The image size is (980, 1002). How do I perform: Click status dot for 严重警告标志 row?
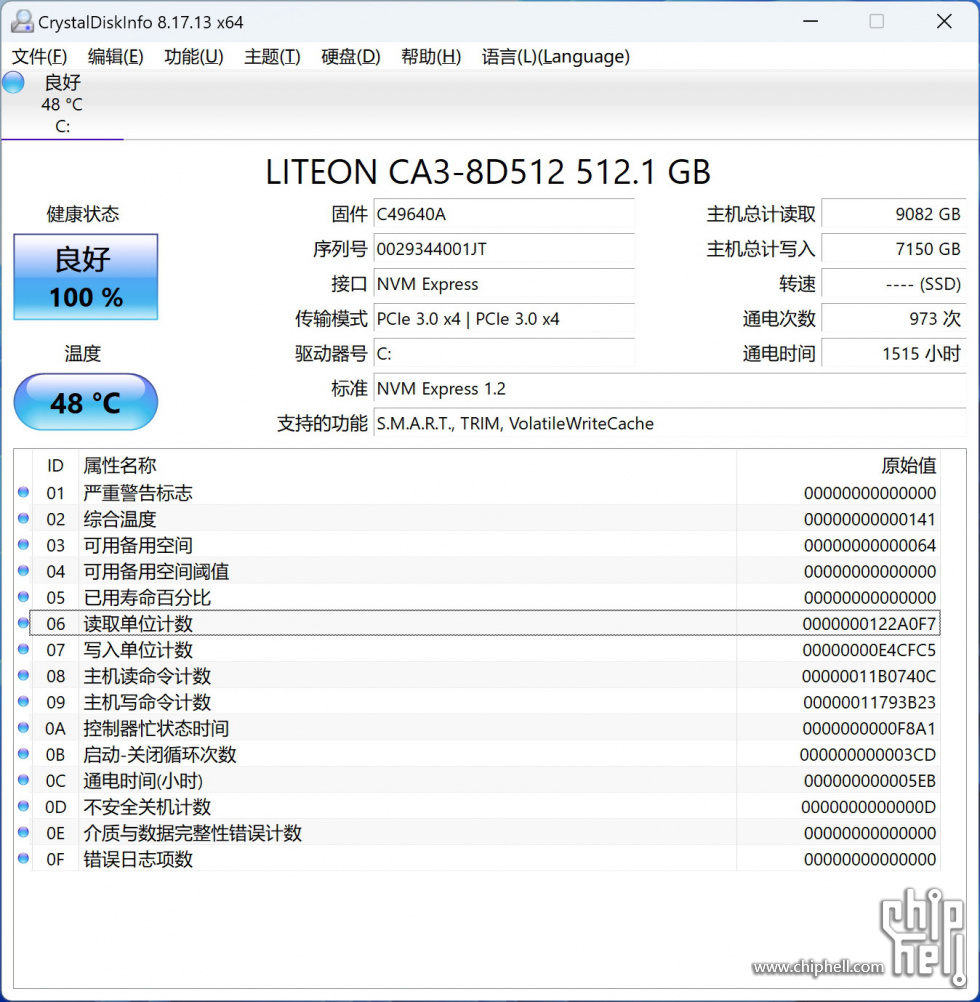24,492
